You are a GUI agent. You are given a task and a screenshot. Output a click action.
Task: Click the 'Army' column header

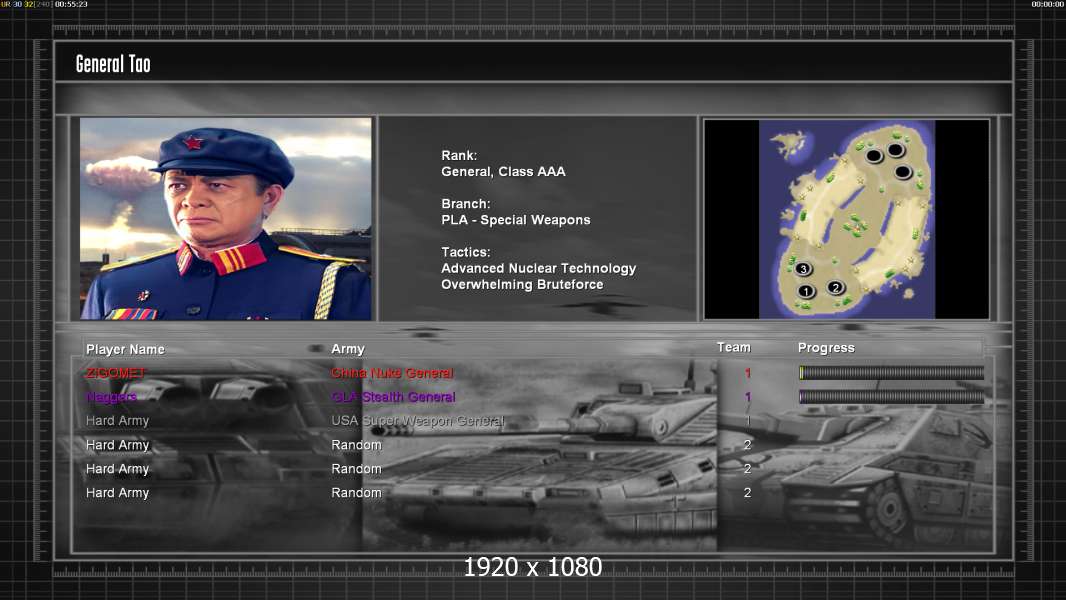[x=348, y=349]
